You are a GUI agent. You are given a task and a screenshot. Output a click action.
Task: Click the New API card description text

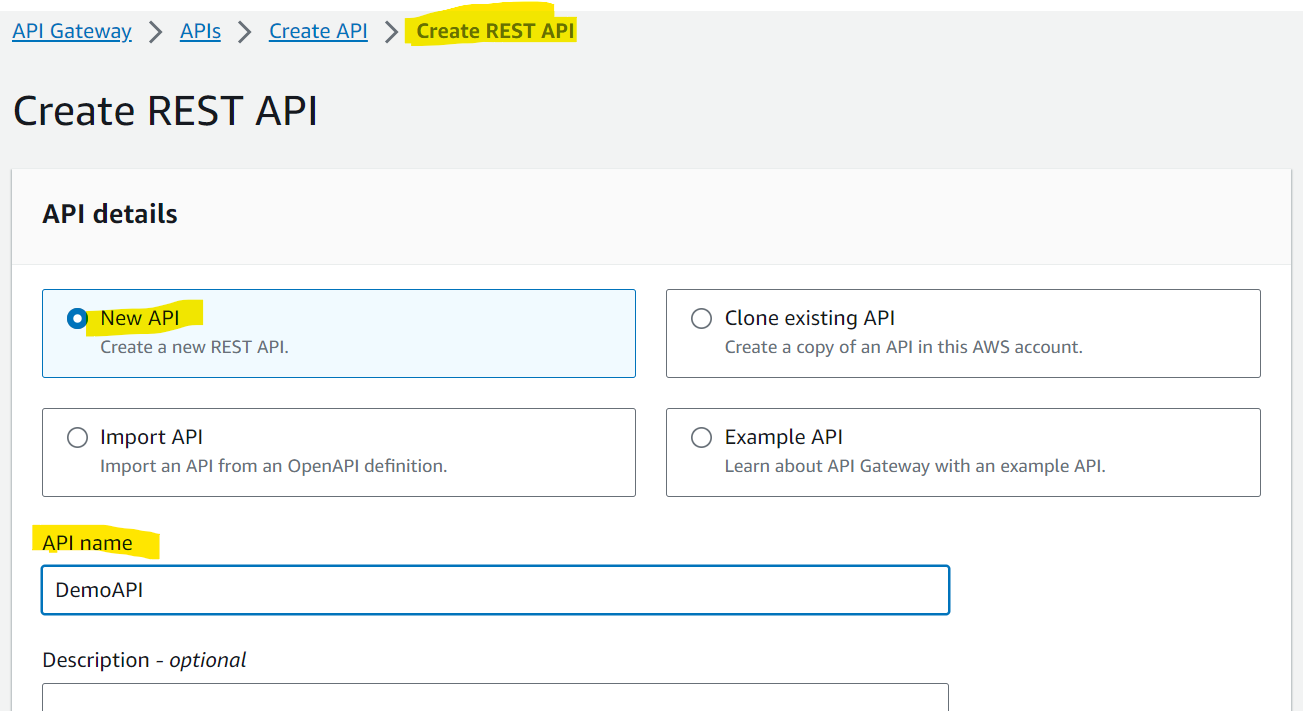click(x=194, y=347)
